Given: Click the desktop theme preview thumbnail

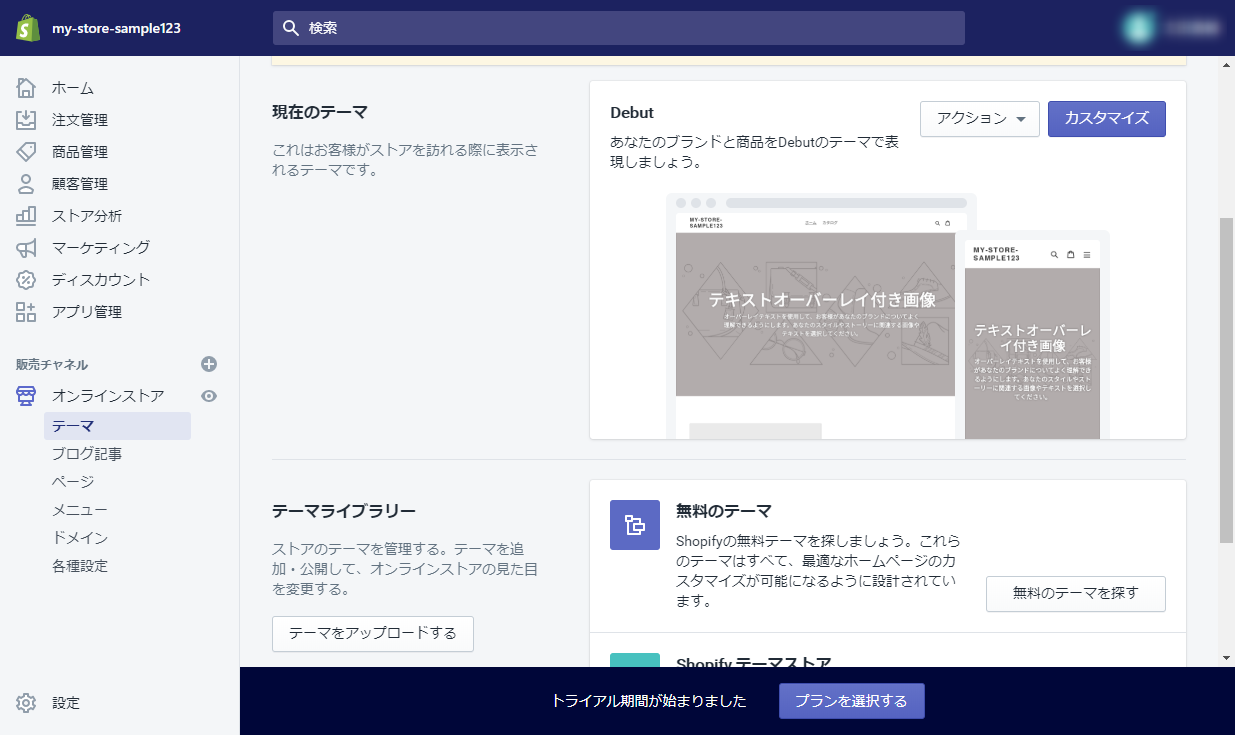Looking at the screenshot, I should coord(815,315).
